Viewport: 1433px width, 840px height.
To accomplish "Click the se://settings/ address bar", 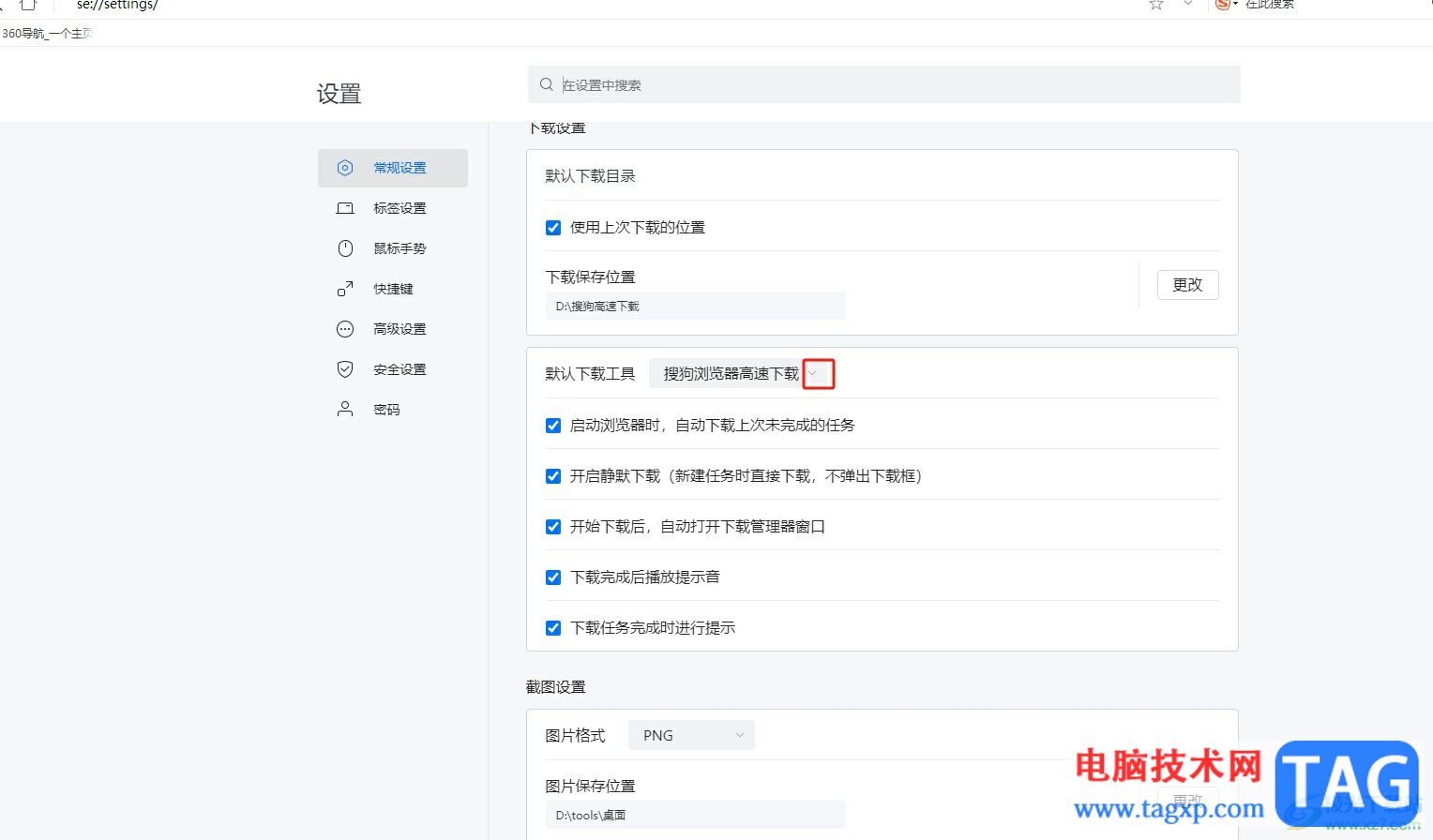I will [x=118, y=6].
